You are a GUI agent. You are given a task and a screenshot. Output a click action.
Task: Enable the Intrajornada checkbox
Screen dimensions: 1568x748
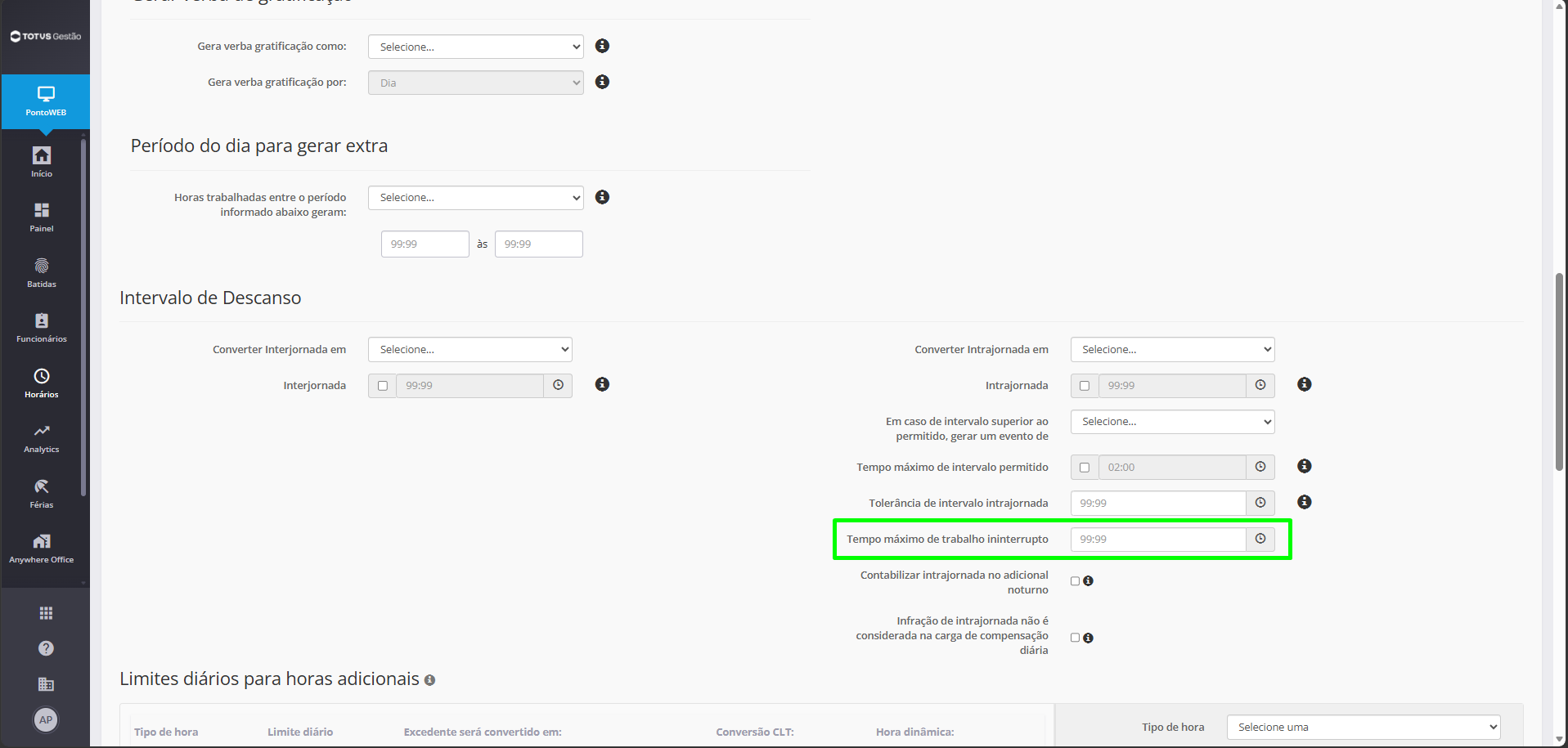pos(1085,386)
